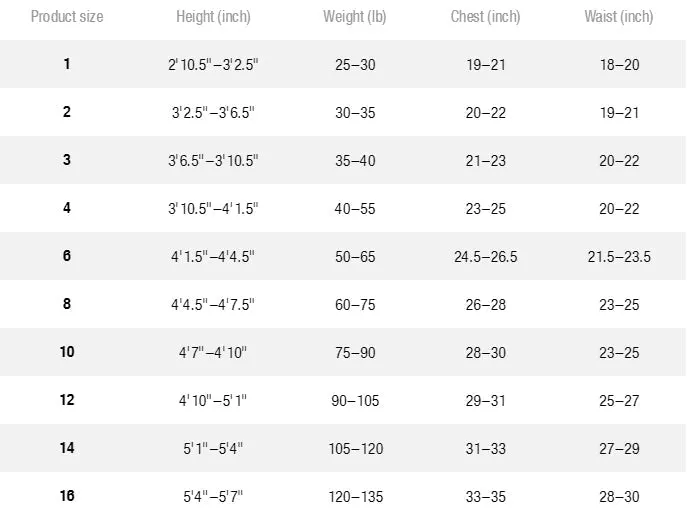Select product size 1 row label
Viewport: 687px width, 523px height.
pos(67,64)
